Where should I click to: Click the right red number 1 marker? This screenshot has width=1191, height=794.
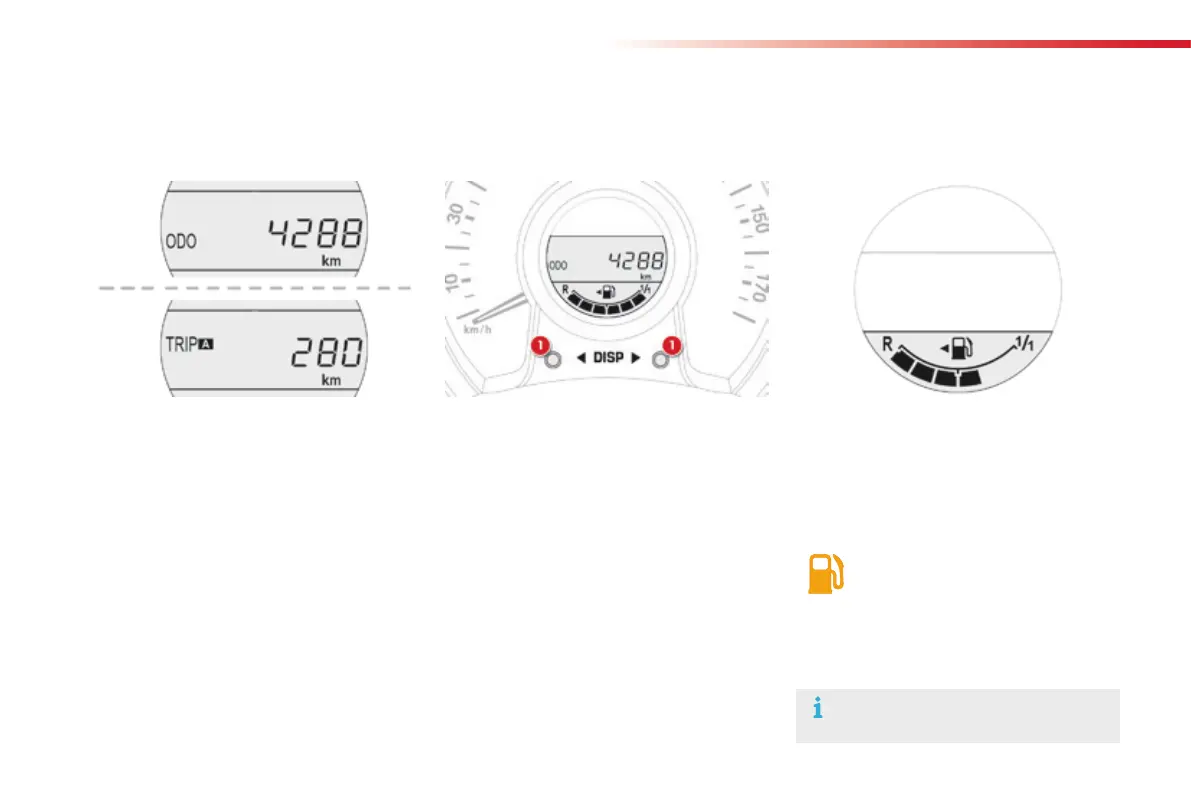point(671,346)
